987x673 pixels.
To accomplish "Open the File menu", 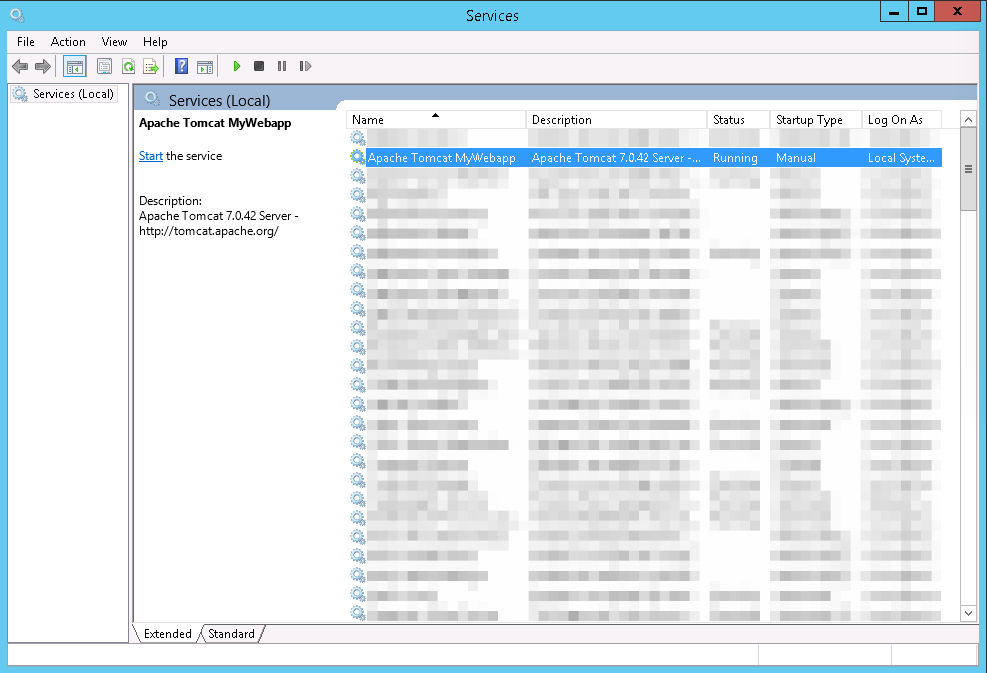I will pos(26,42).
